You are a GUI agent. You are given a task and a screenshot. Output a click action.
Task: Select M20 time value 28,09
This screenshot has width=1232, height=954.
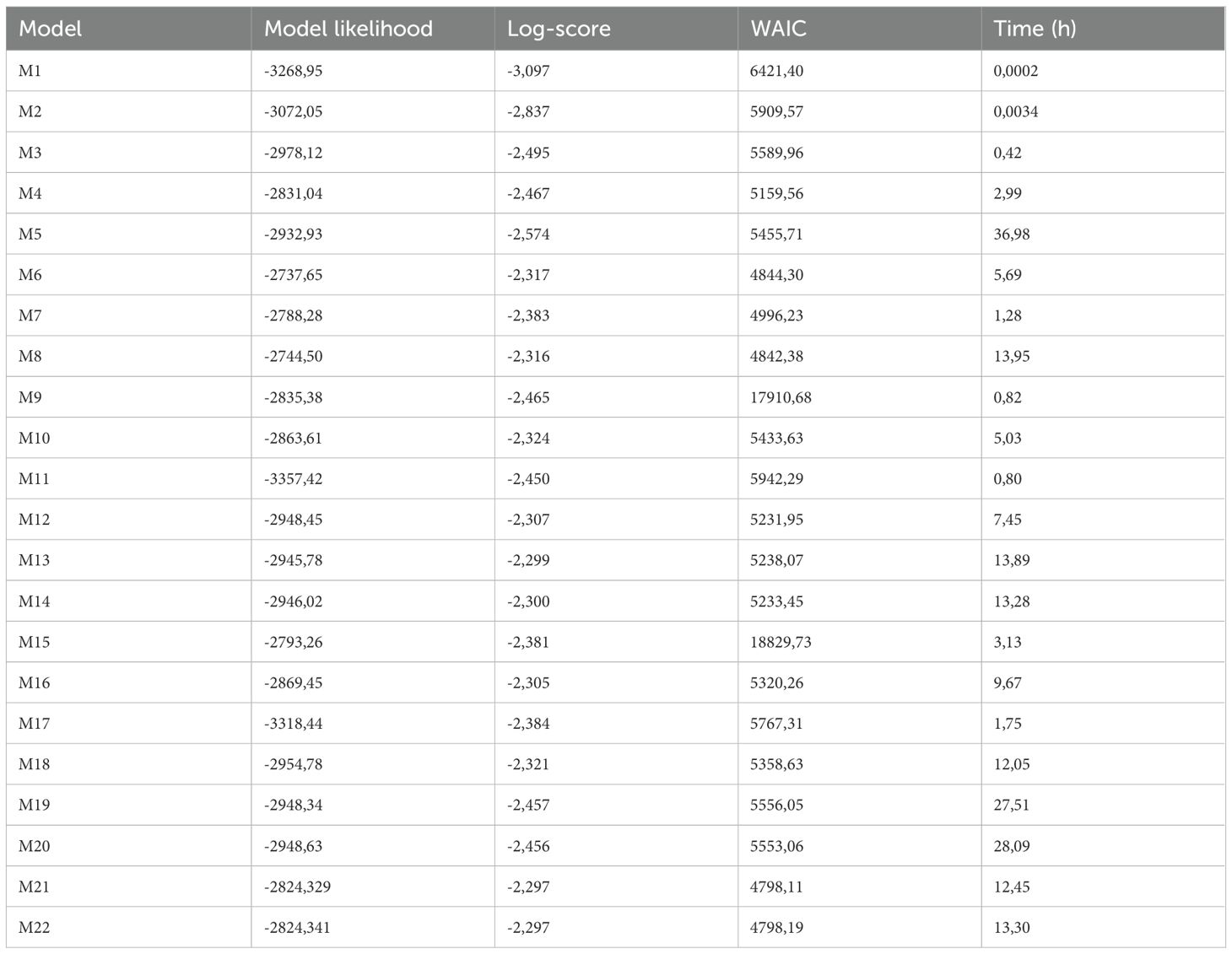(x=1012, y=846)
